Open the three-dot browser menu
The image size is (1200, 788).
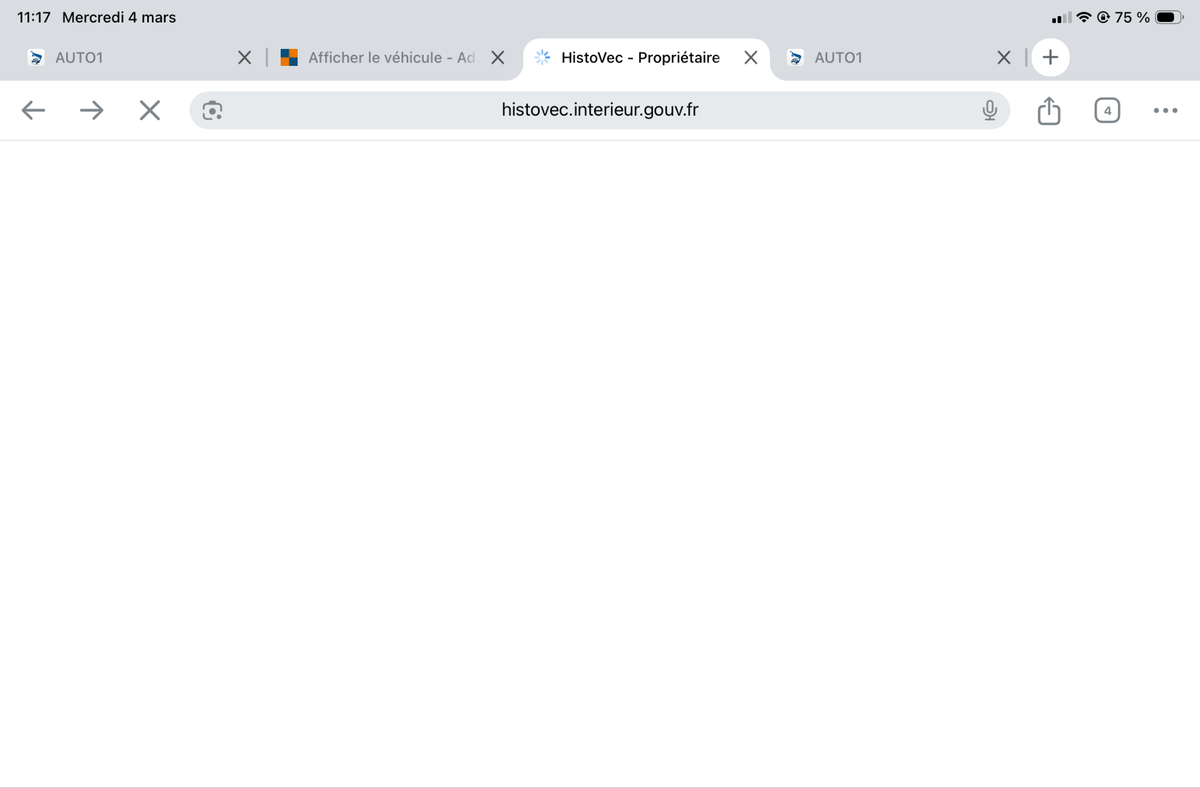tap(1165, 110)
